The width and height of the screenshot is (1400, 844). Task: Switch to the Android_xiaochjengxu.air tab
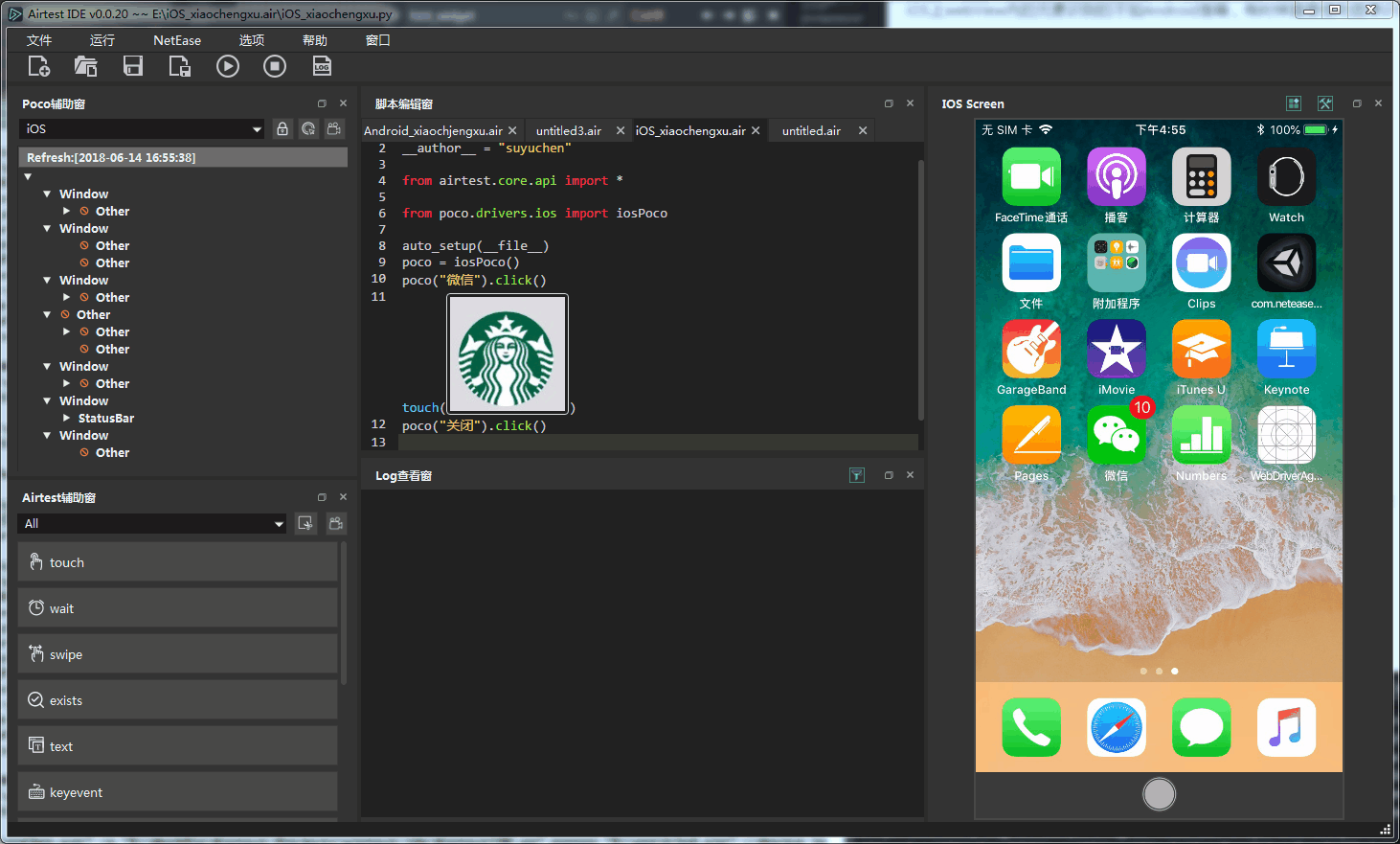[433, 131]
